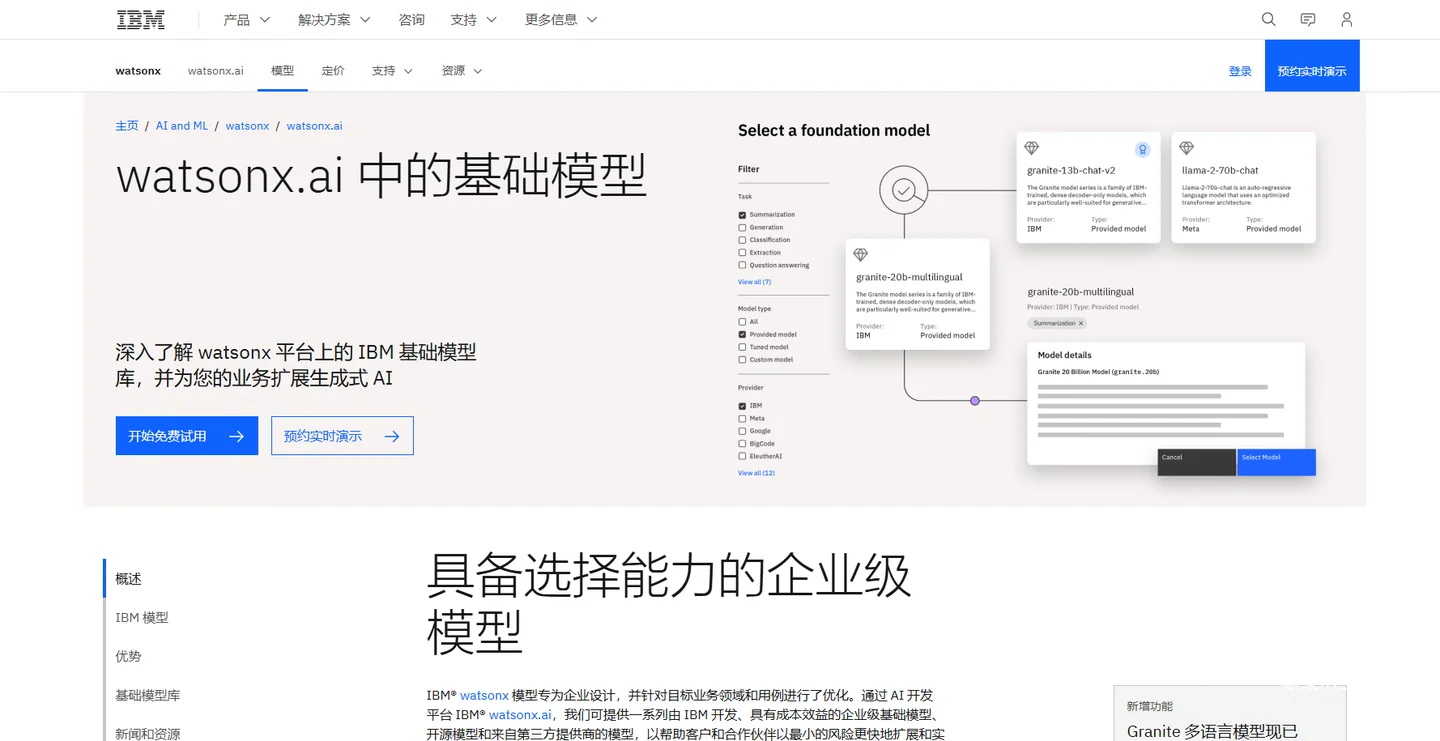Click the user profile icon
Screen dimensions: 1440x741
1347,19
